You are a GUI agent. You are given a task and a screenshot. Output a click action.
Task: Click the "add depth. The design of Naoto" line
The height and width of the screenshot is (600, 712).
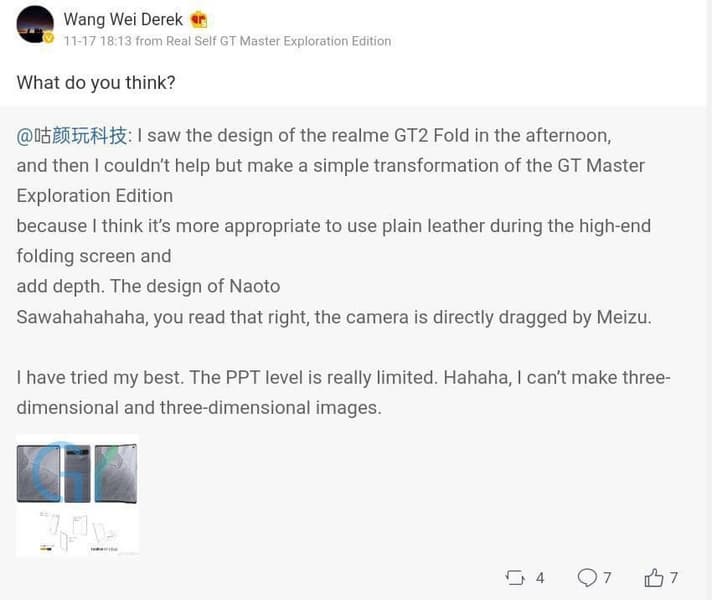pyautogui.click(x=148, y=286)
